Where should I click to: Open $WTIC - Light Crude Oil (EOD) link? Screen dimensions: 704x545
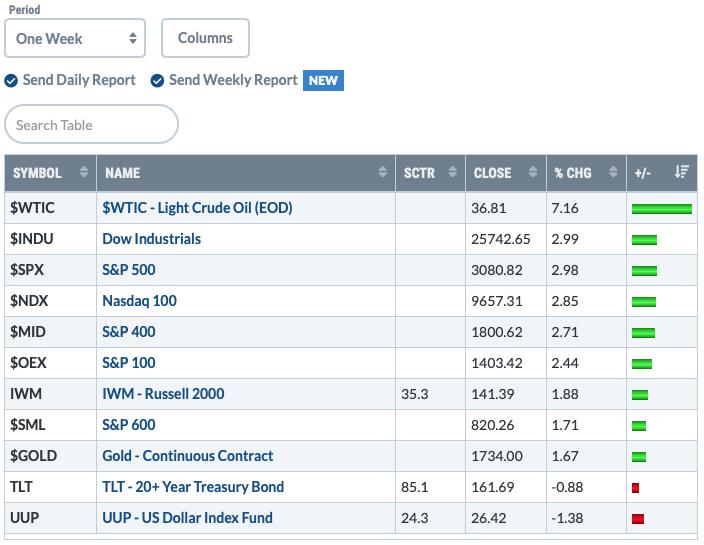pyautogui.click(x=197, y=208)
